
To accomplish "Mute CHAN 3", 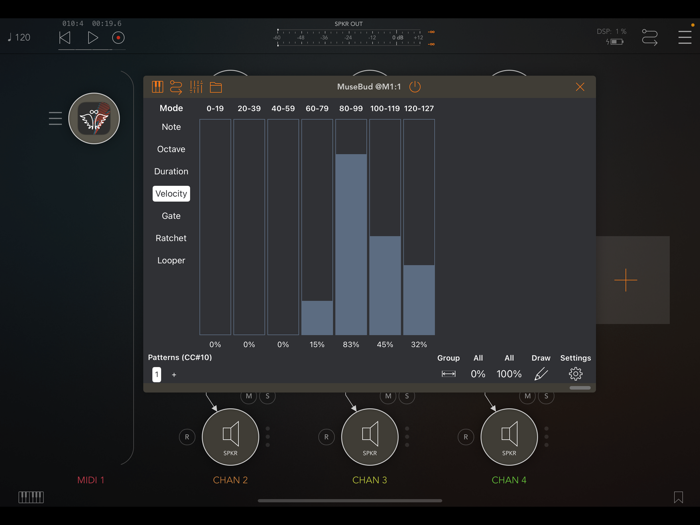I will [x=388, y=396].
